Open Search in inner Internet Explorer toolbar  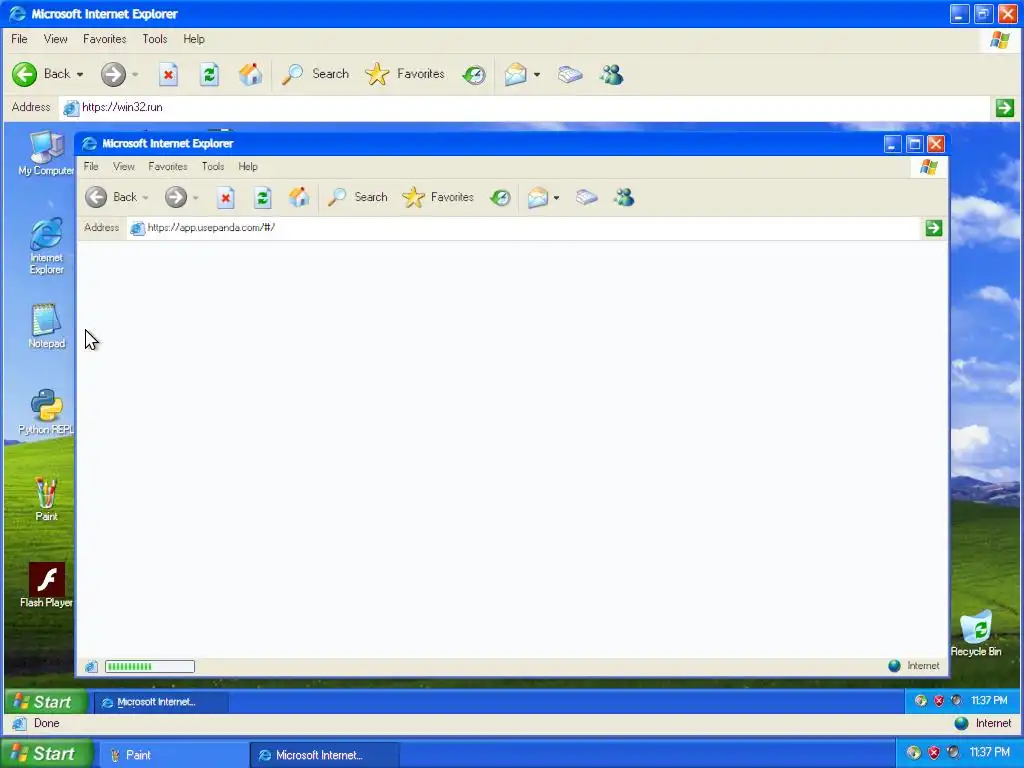358,197
